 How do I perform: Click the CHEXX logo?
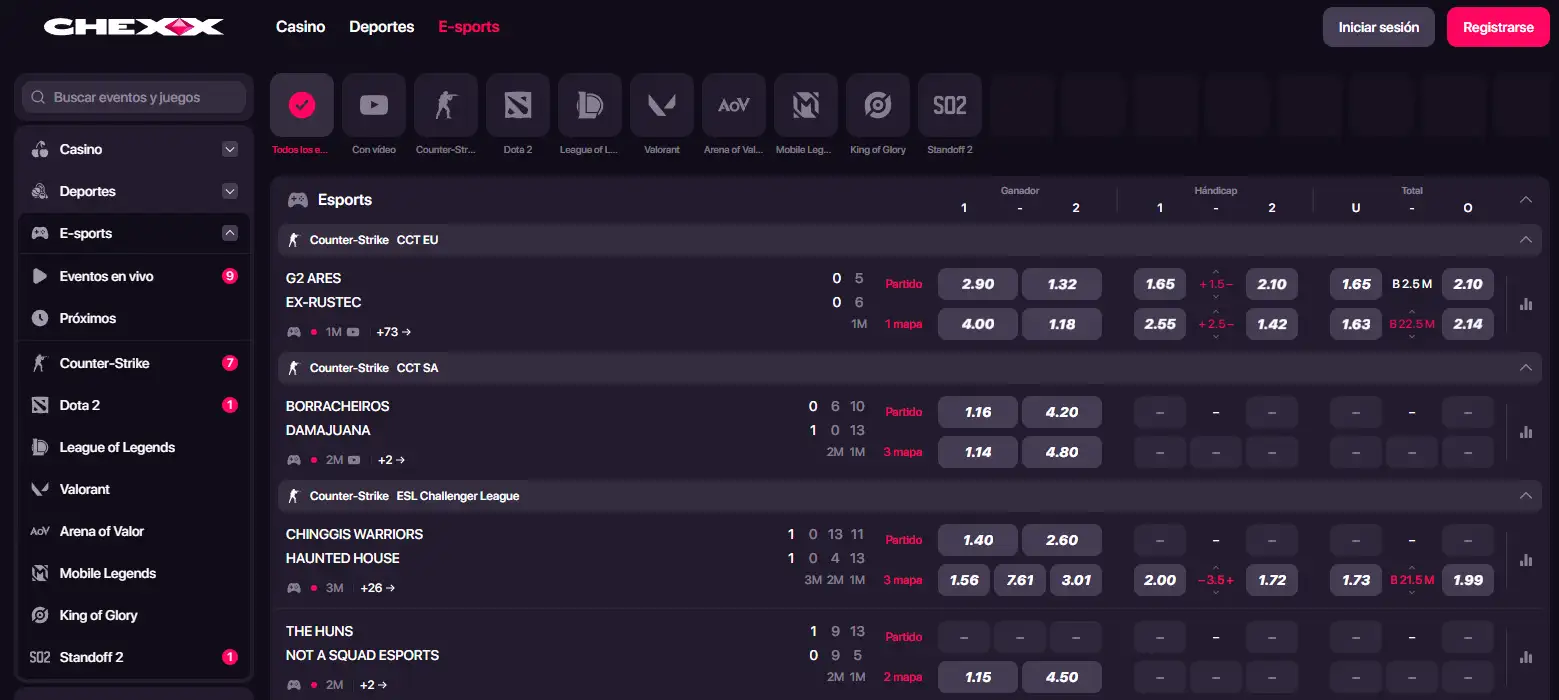[133, 27]
